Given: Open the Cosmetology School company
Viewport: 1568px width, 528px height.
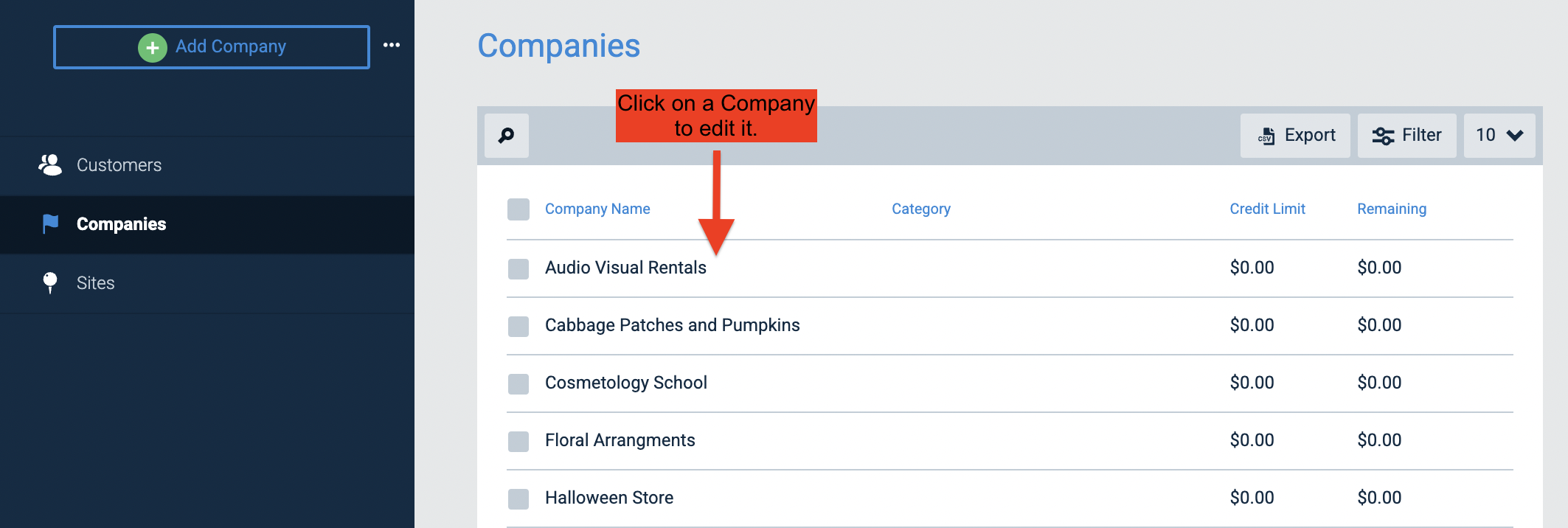Looking at the screenshot, I should coord(626,383).
